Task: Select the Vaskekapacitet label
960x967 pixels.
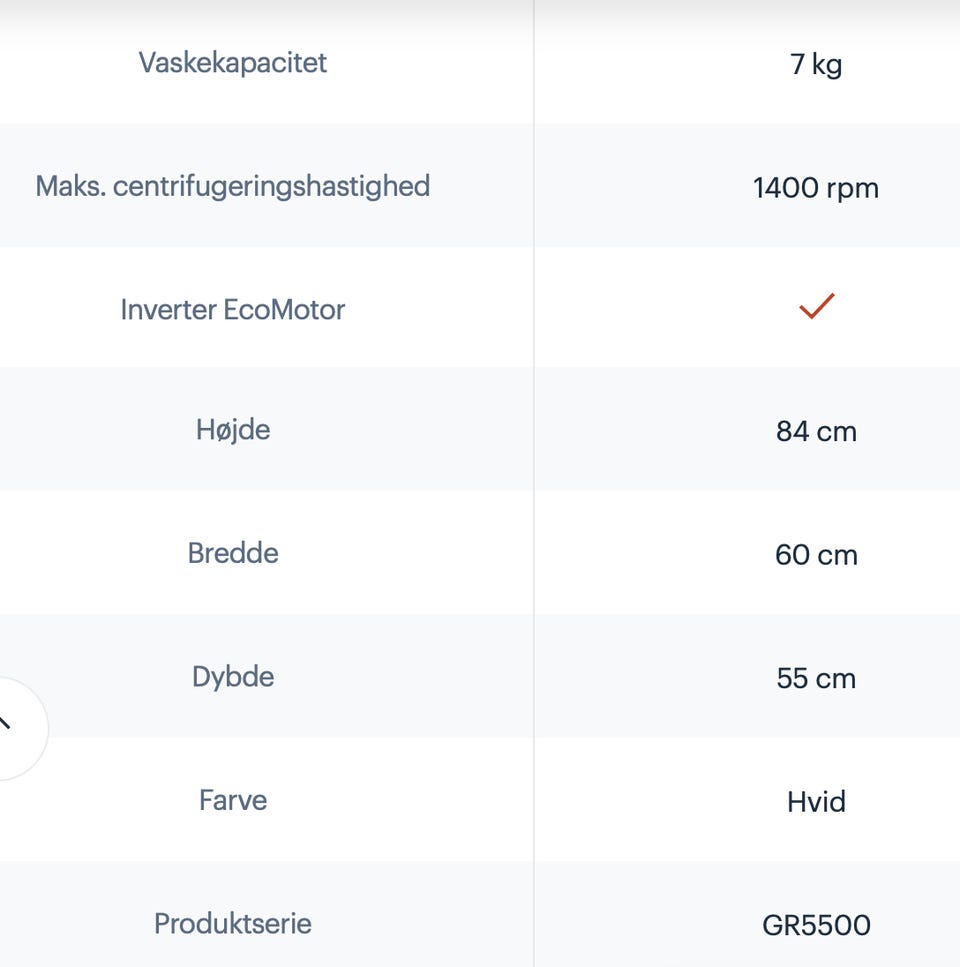Action: click(x=232, y=63)
